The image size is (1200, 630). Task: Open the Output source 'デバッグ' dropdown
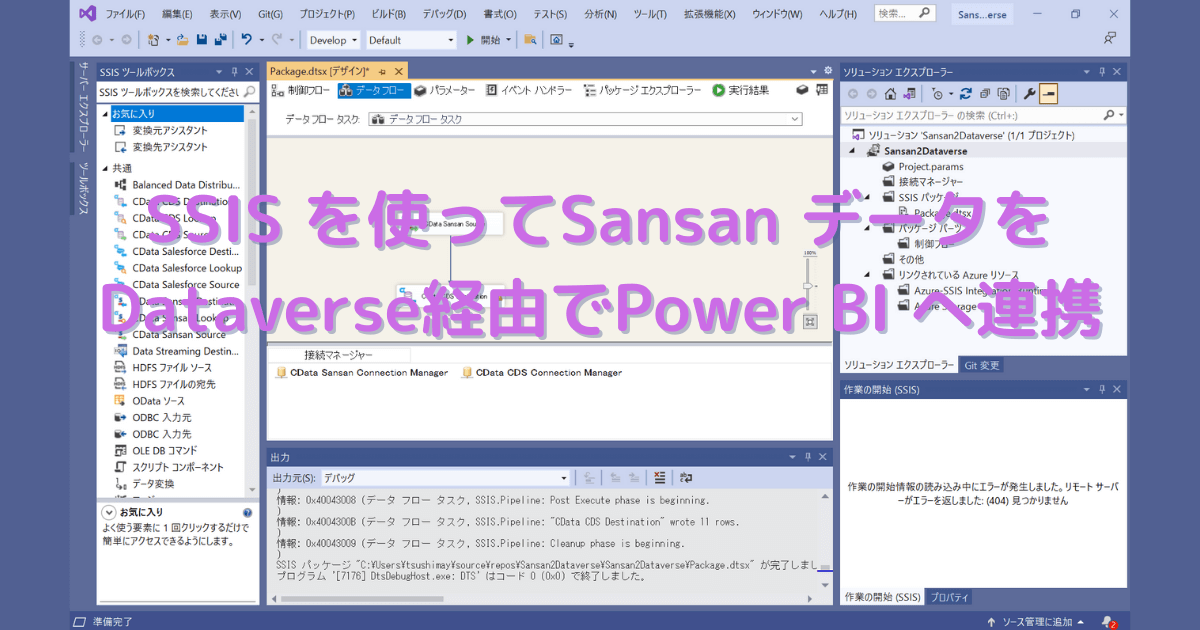[x=445, y=478]
